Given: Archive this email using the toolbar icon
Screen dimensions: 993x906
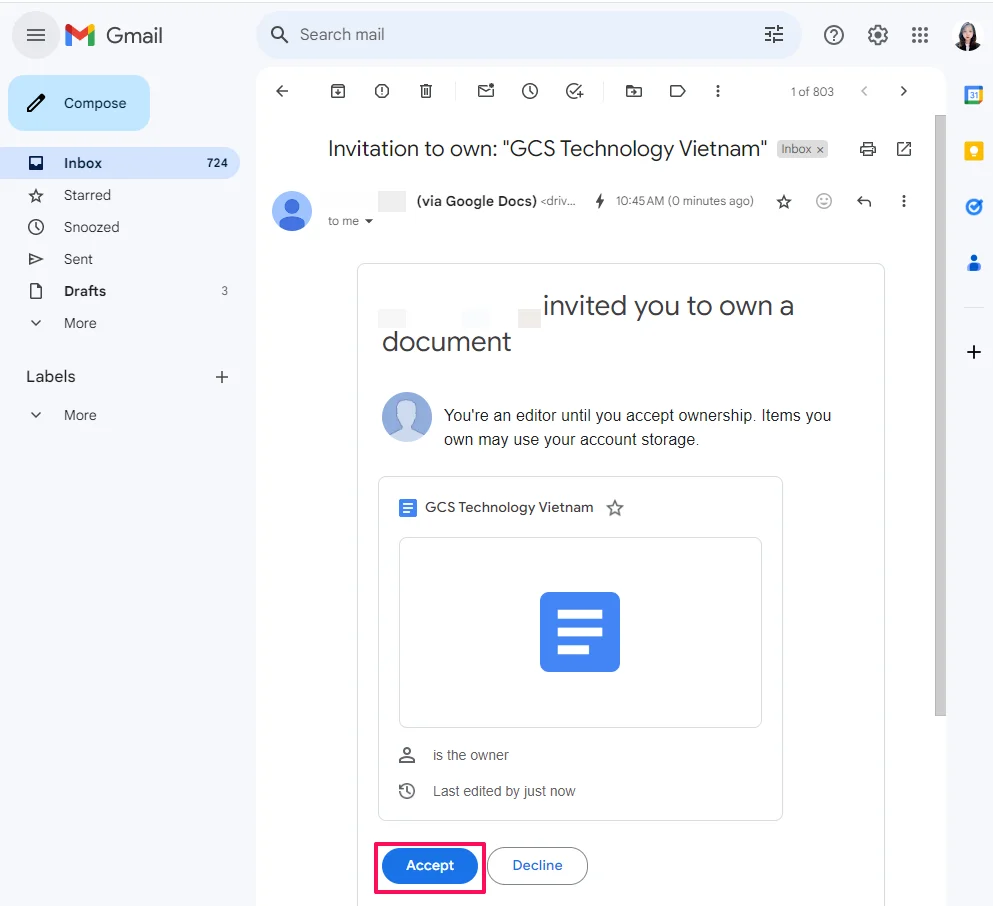Looking at the screenshot, I should point(338,91).
